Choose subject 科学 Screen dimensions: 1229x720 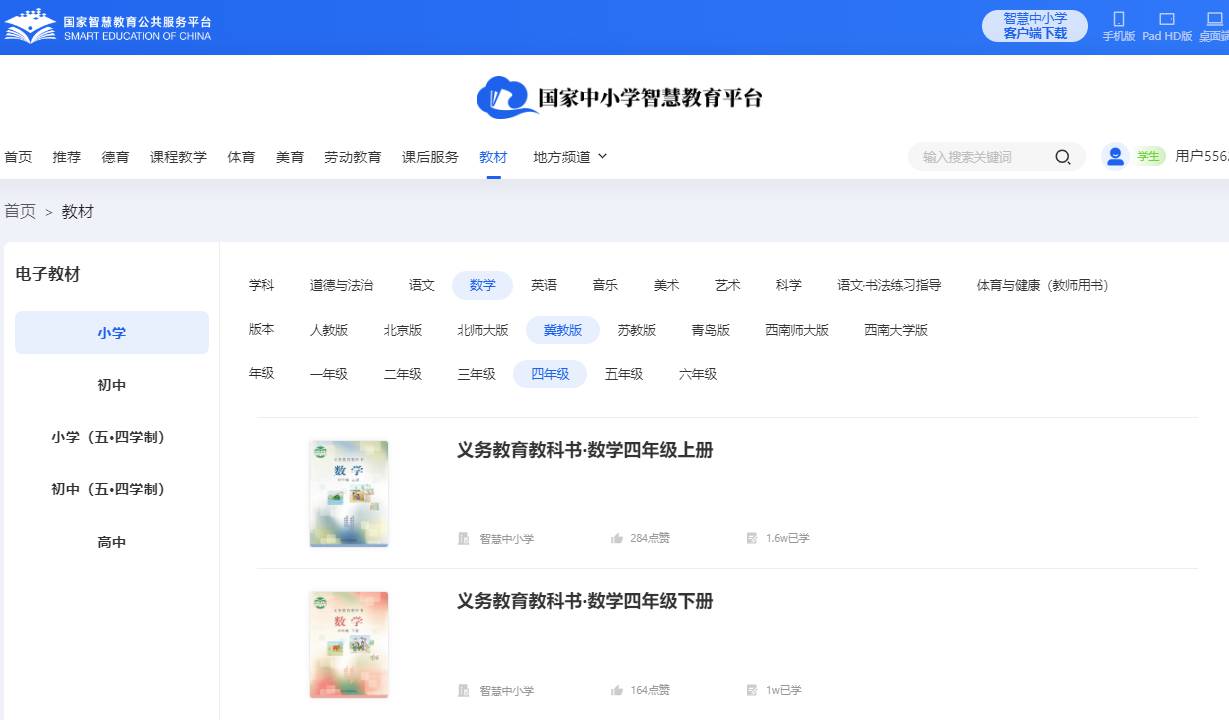click(789, 285)
